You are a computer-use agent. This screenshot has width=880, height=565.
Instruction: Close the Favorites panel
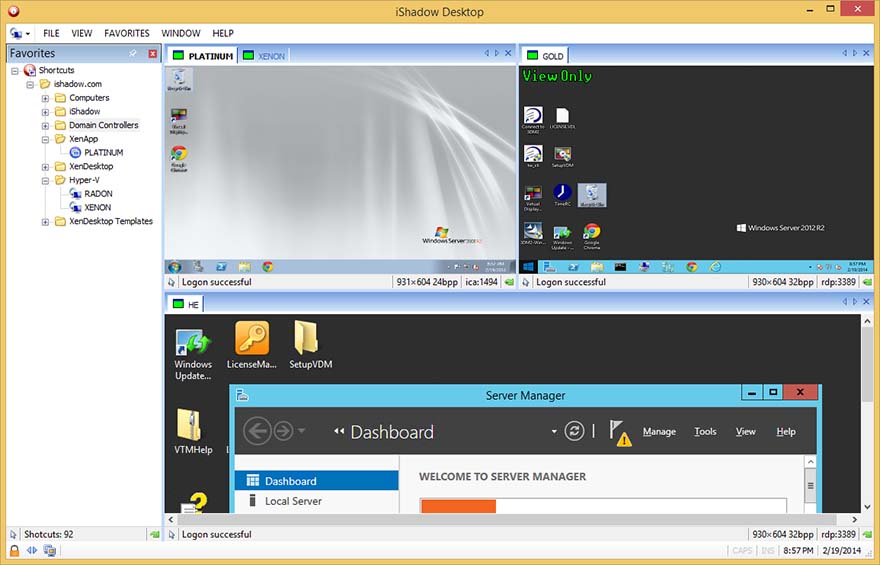[x=152, y=53]
